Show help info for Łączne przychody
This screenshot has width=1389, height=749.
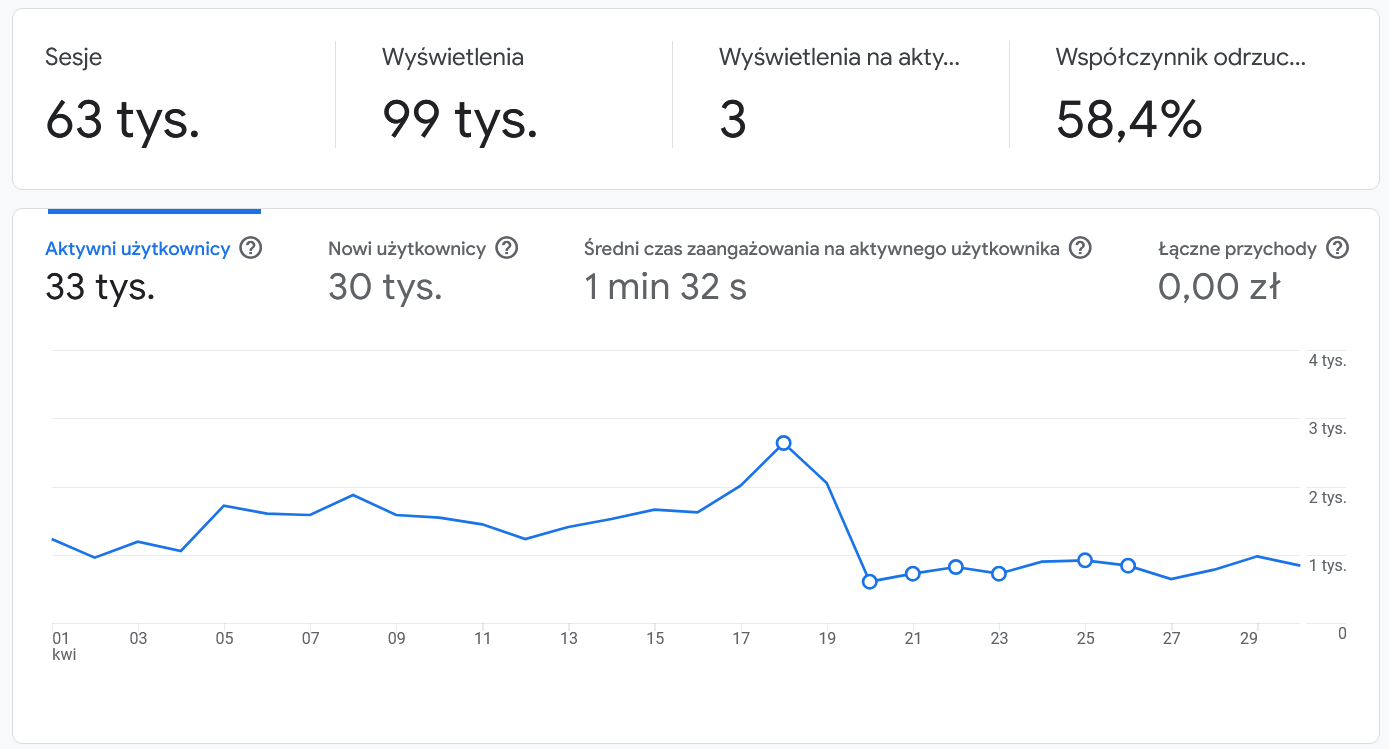(1337, 248)
